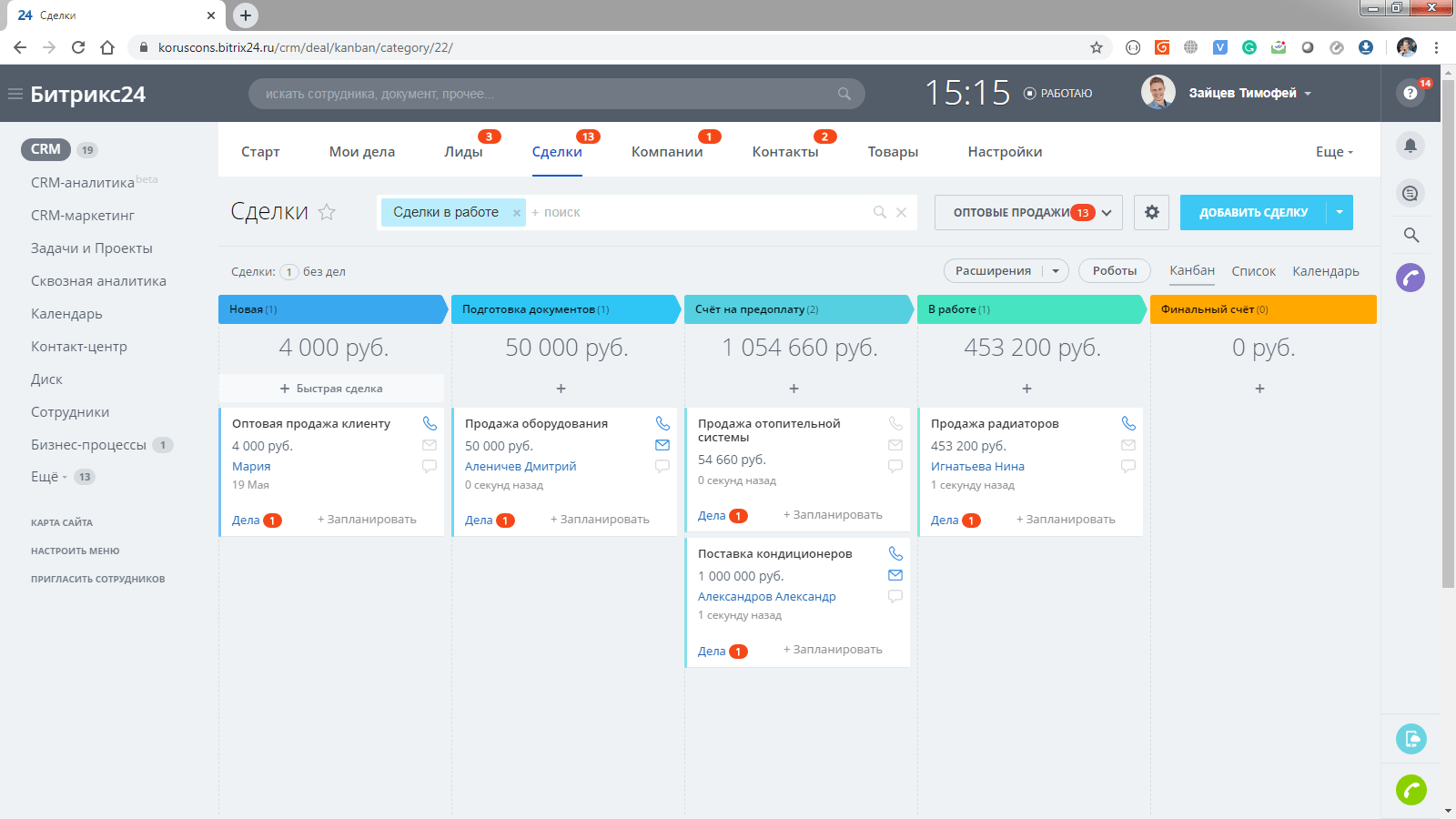Click the deals search input field
1456x819 pixels.
(x=701, y=212)
